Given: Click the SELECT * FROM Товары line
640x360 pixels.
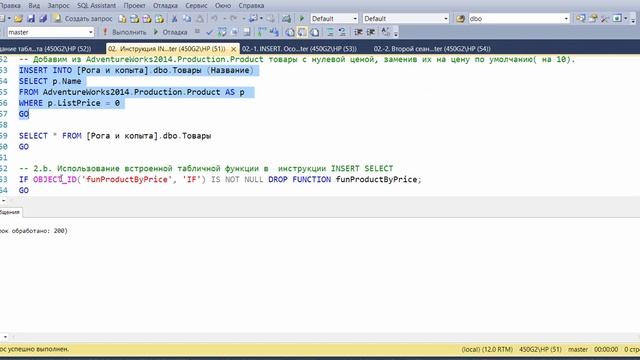Looking at the screenshot, I should 115,136.
